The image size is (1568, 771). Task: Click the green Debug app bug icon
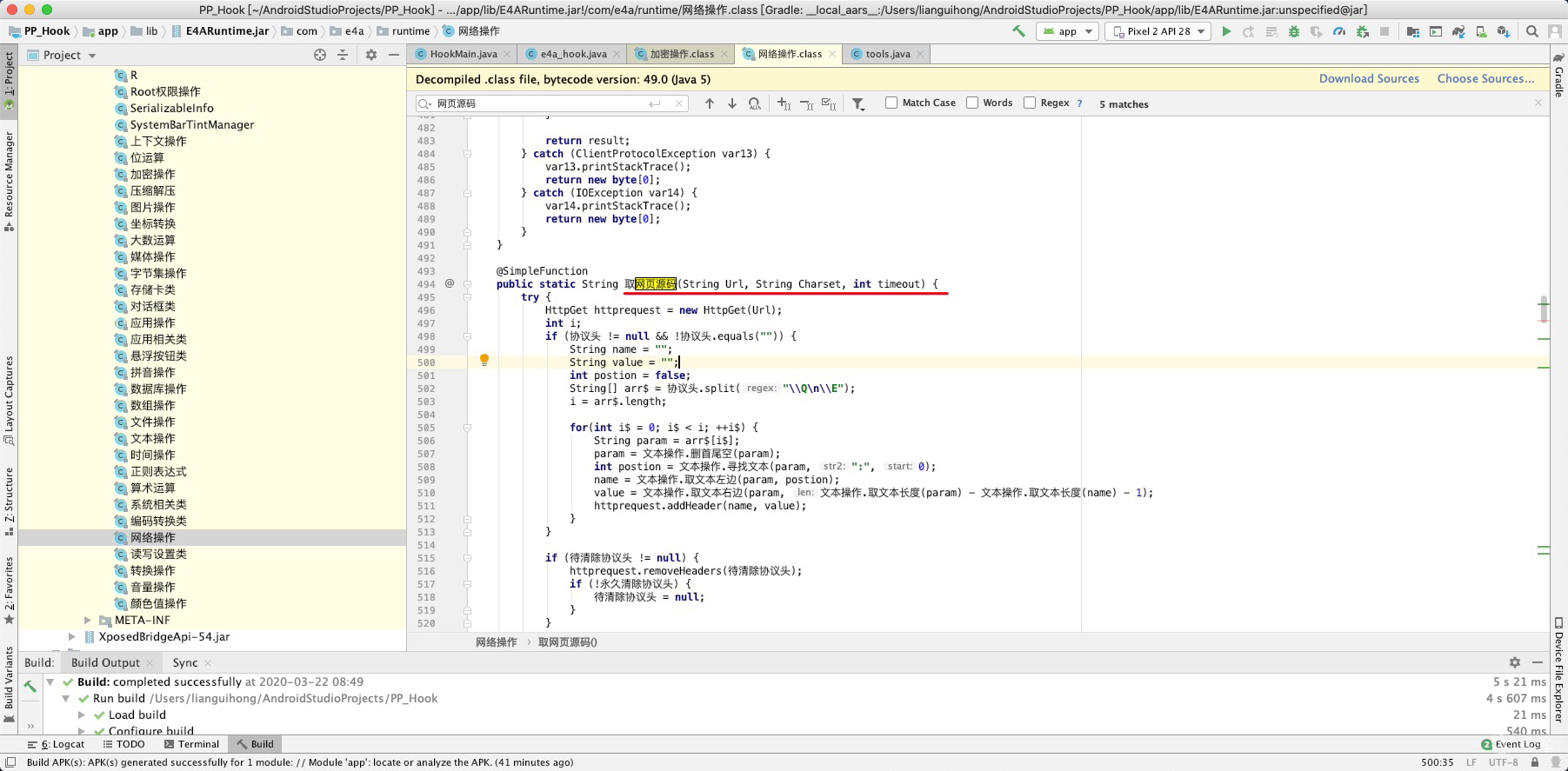coord(1294,31)
